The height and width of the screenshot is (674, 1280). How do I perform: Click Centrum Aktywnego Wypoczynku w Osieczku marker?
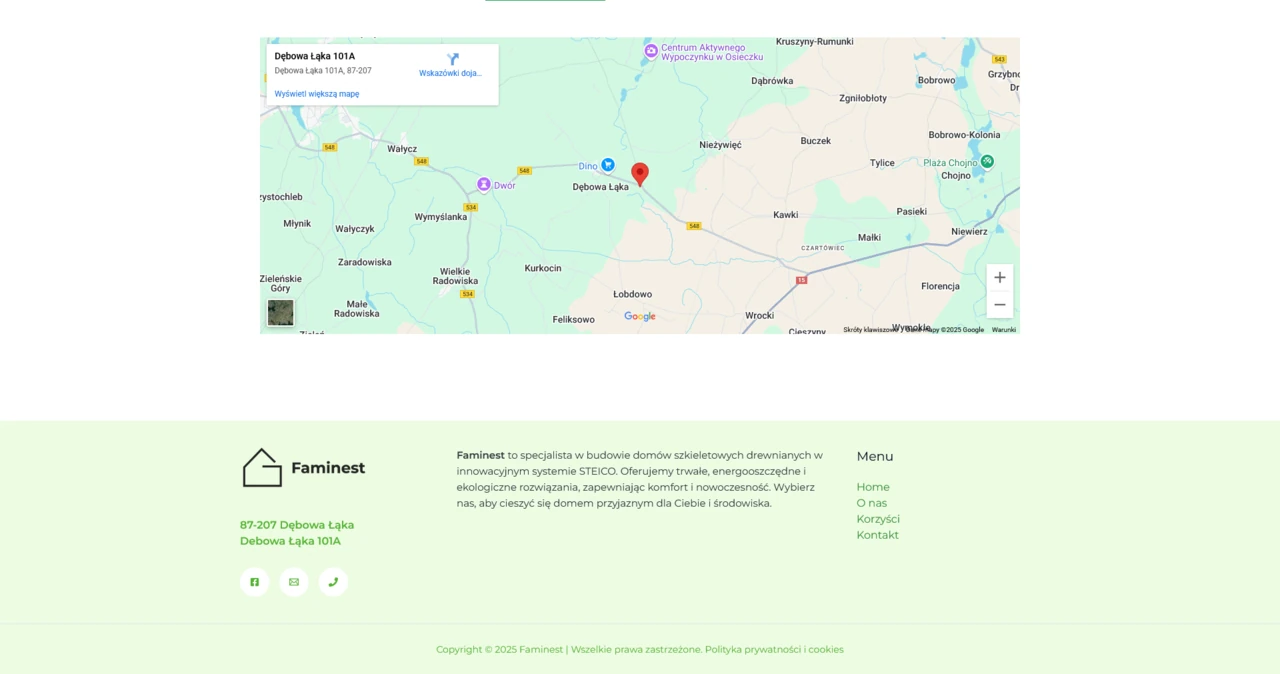point(651,51)
